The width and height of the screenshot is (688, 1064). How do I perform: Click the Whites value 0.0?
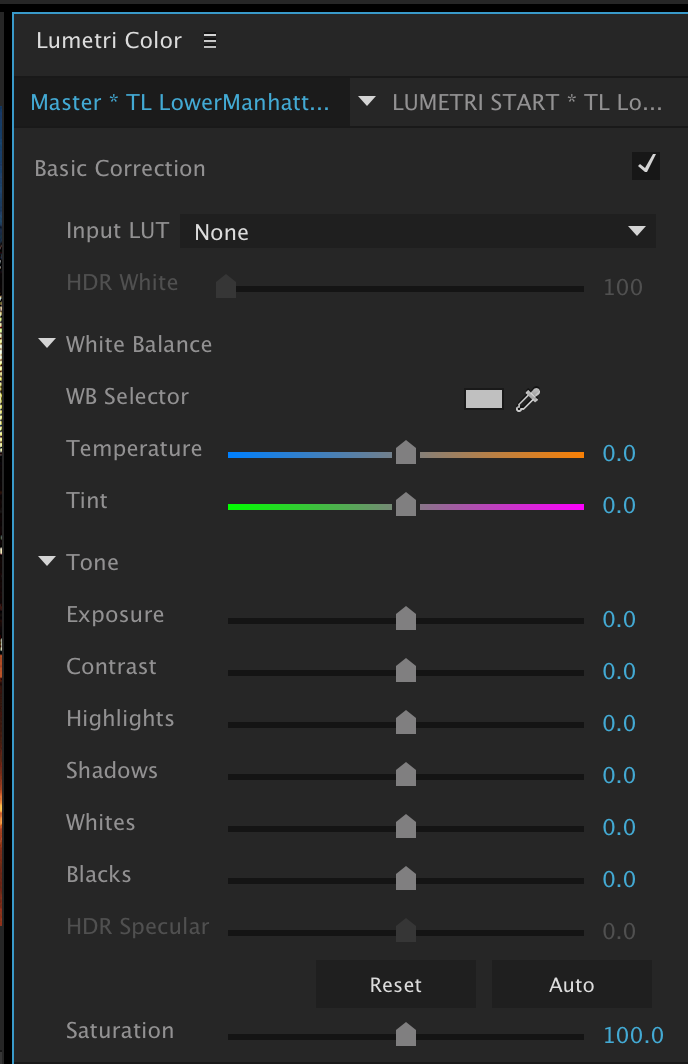[x=619, y=826]
